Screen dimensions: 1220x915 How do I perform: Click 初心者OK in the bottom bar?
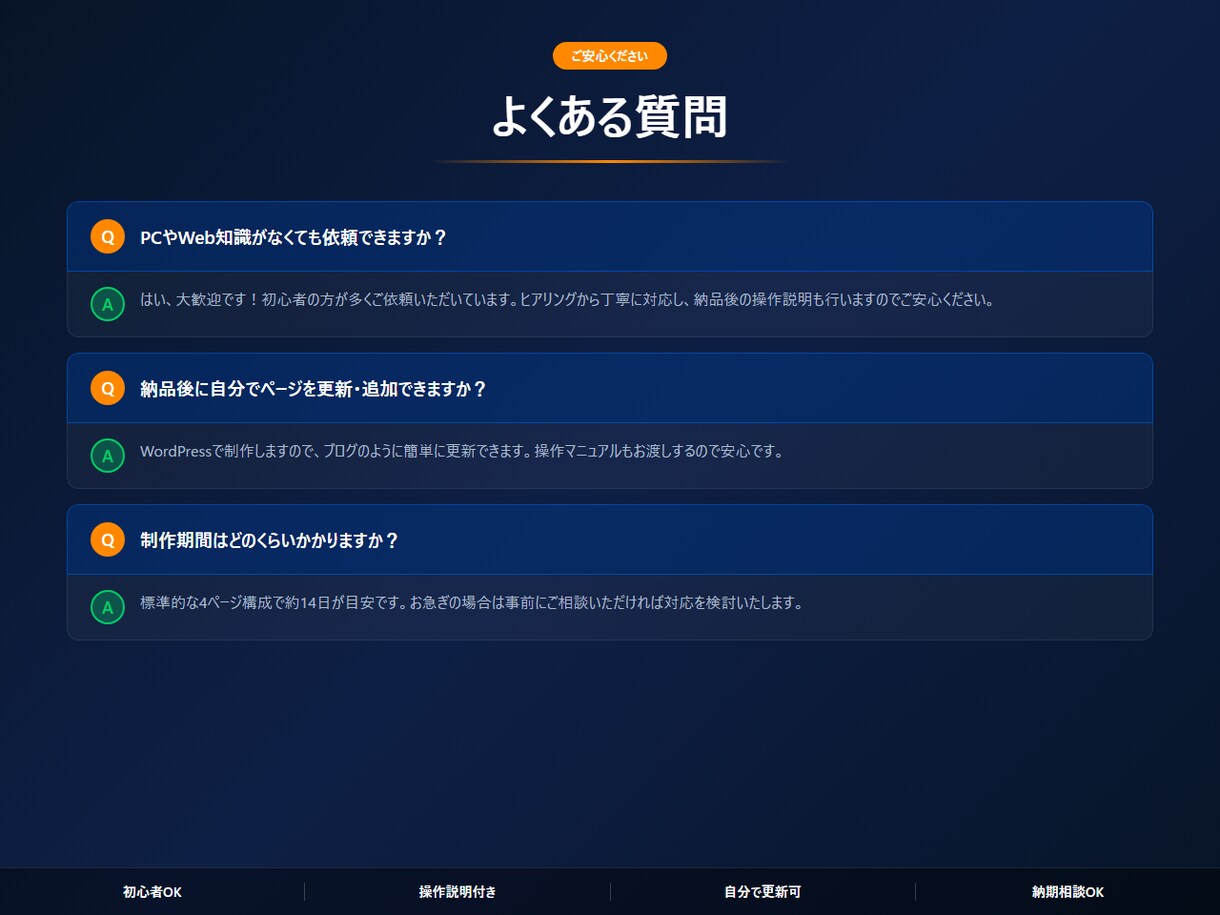pos(152,892)
